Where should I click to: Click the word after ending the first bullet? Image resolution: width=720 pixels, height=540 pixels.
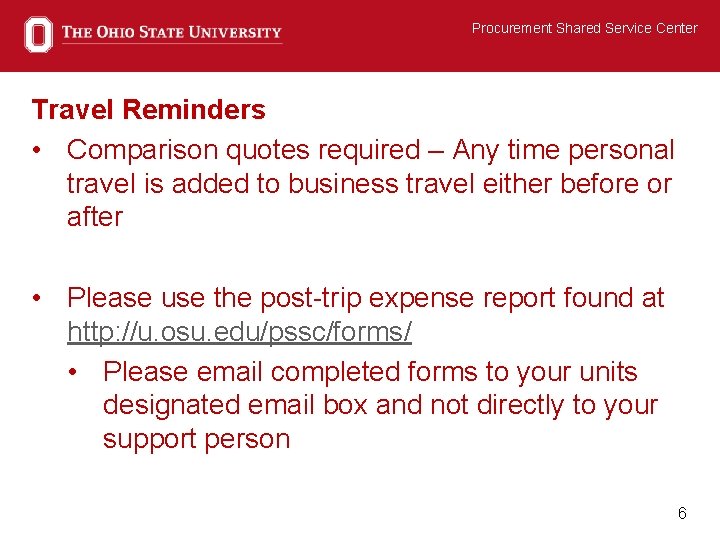[94, 217]
